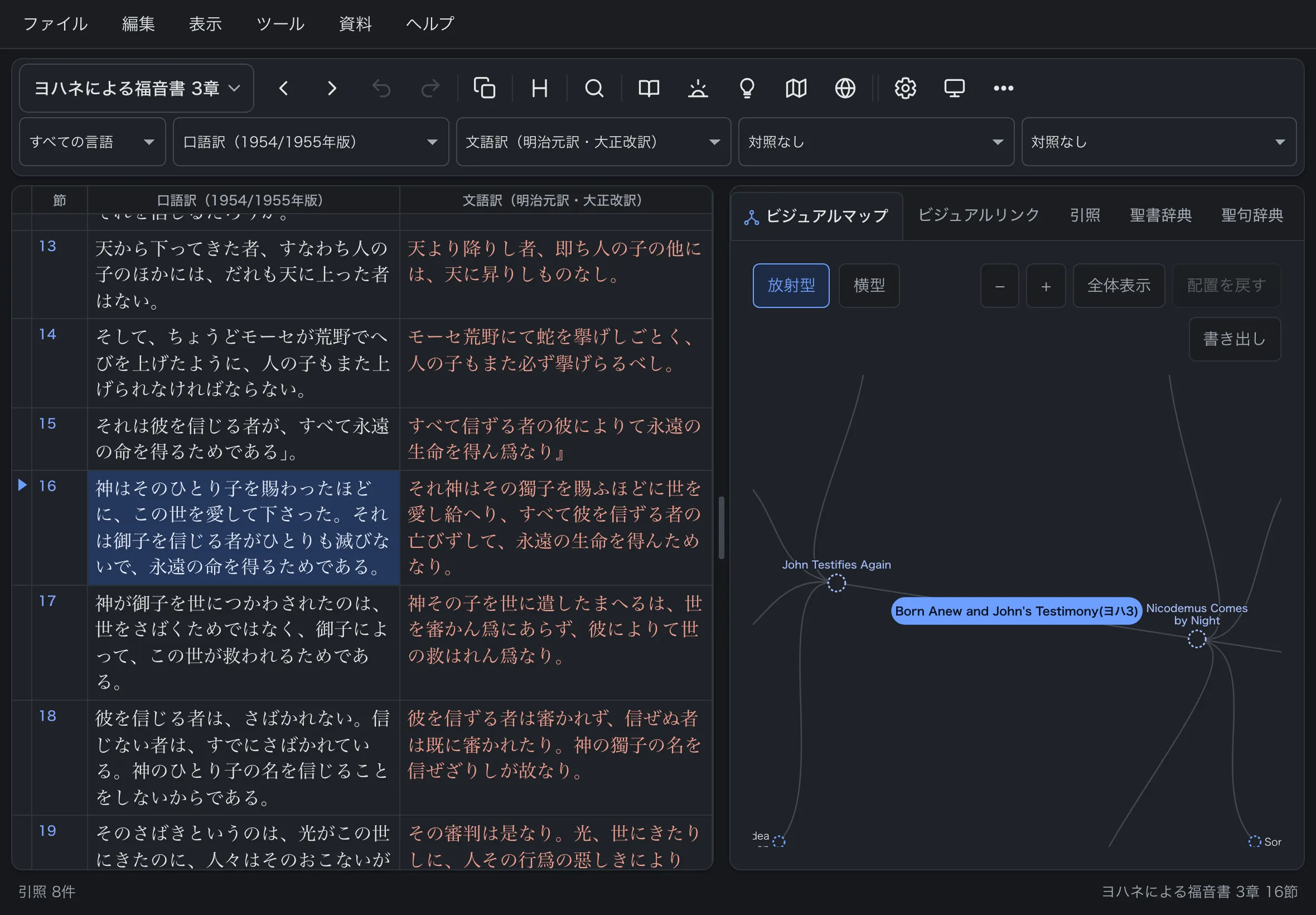
Task: Select 放射型 radial layout toggle
Action: [791, 286]
